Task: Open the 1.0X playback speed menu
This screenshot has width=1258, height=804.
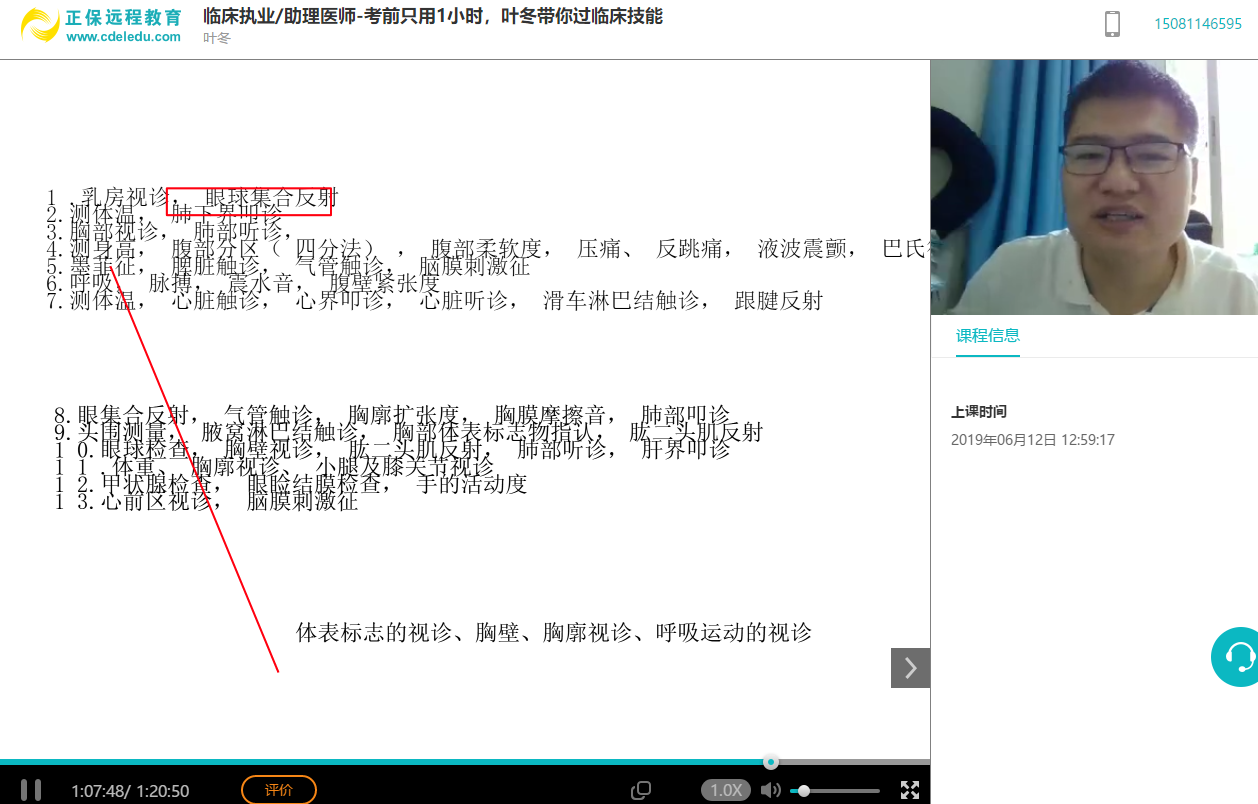Action: point(725,790)
